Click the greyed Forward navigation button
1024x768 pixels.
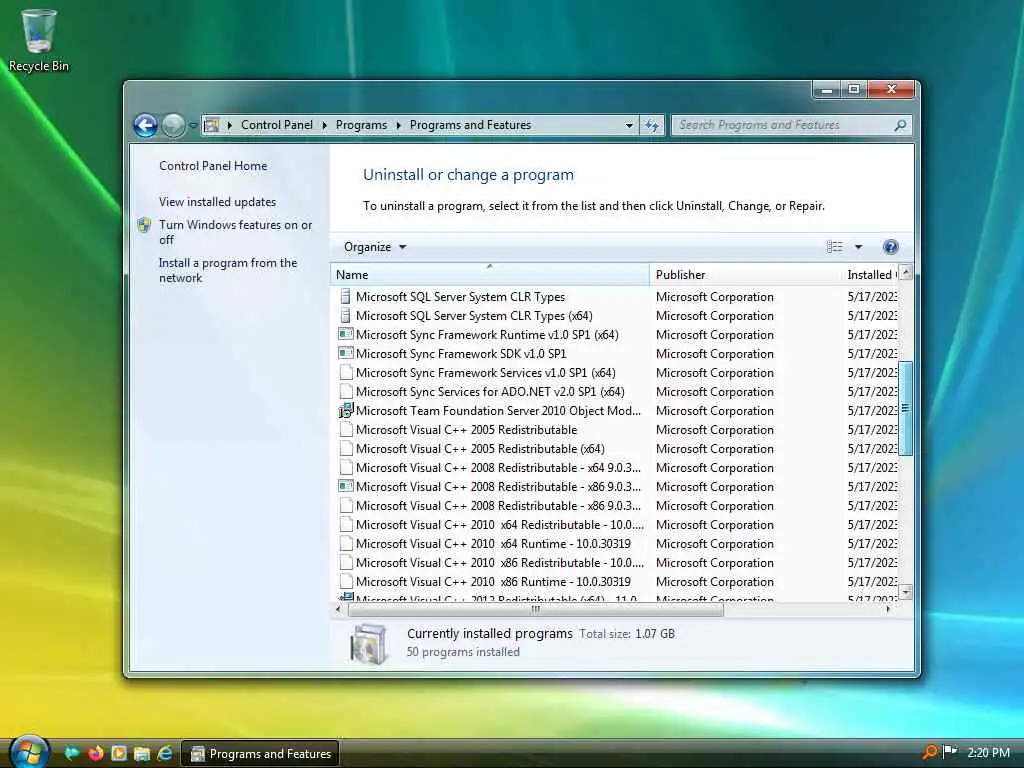click(173, 125)
